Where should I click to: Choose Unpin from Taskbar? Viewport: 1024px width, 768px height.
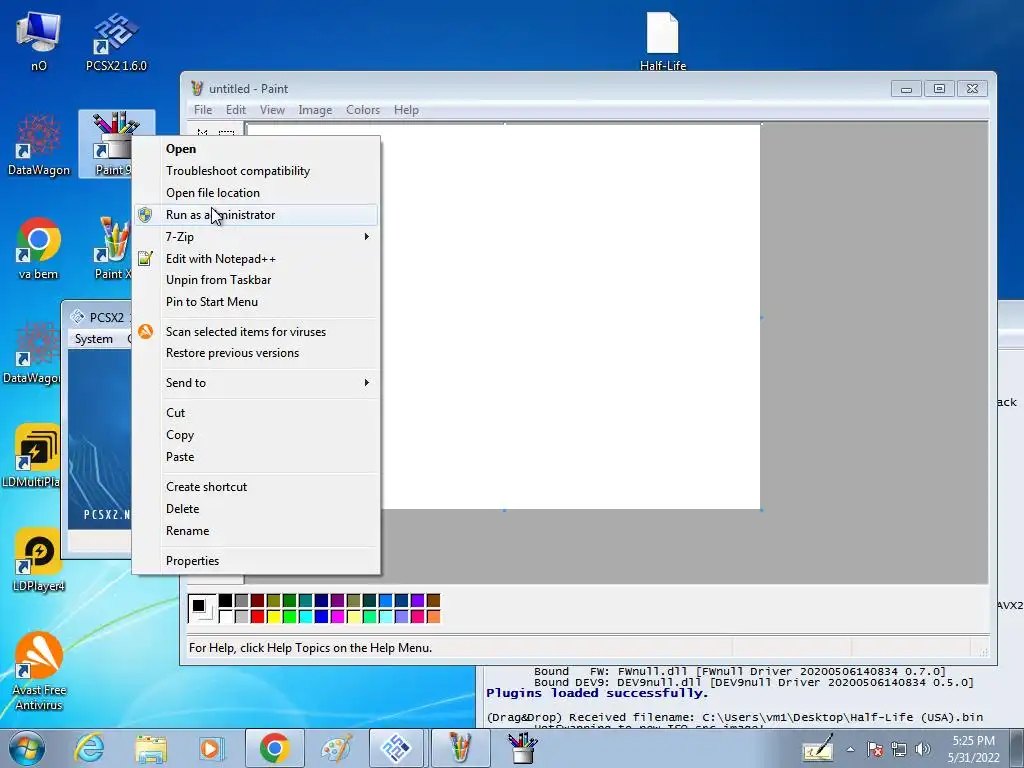256,280
